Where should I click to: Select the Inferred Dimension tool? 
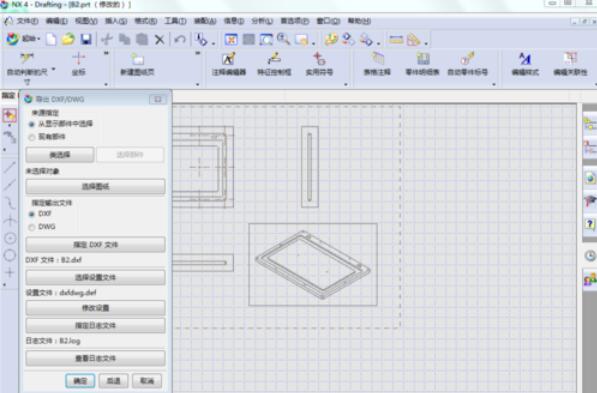[x=27, y=64]
